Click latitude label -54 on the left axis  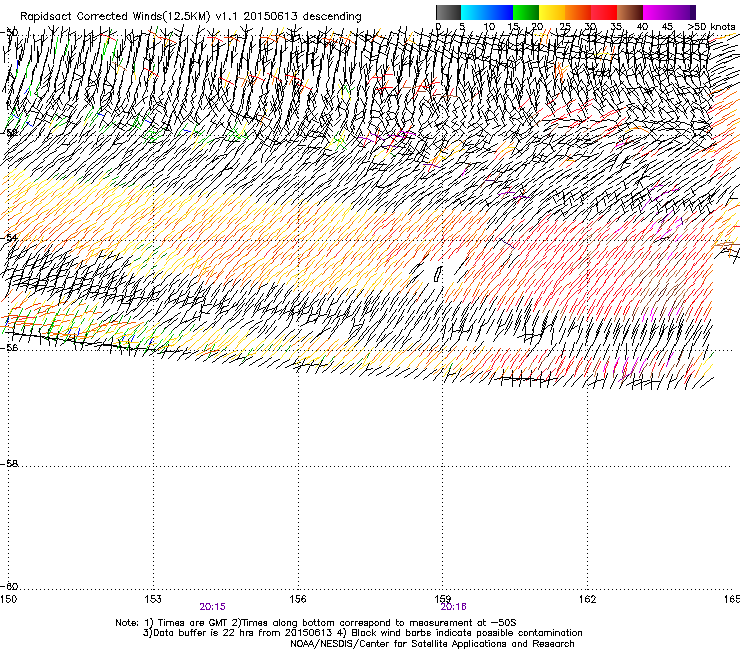pos(10,238)
